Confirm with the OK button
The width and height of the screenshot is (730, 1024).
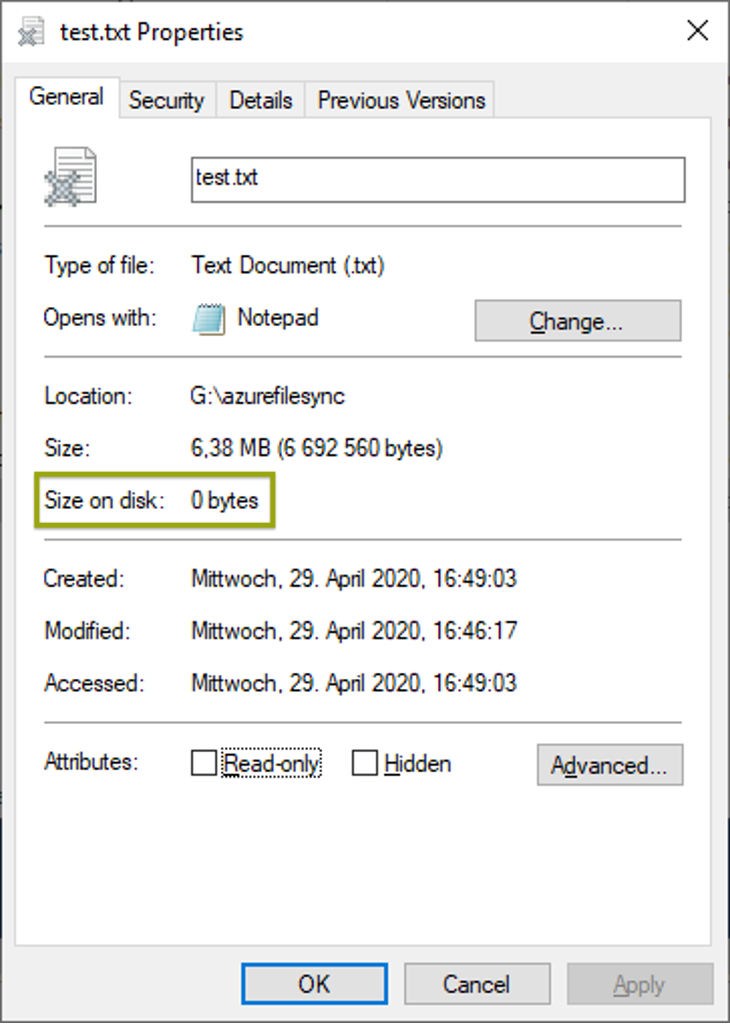pyautogui.click(x=314, y=984)
